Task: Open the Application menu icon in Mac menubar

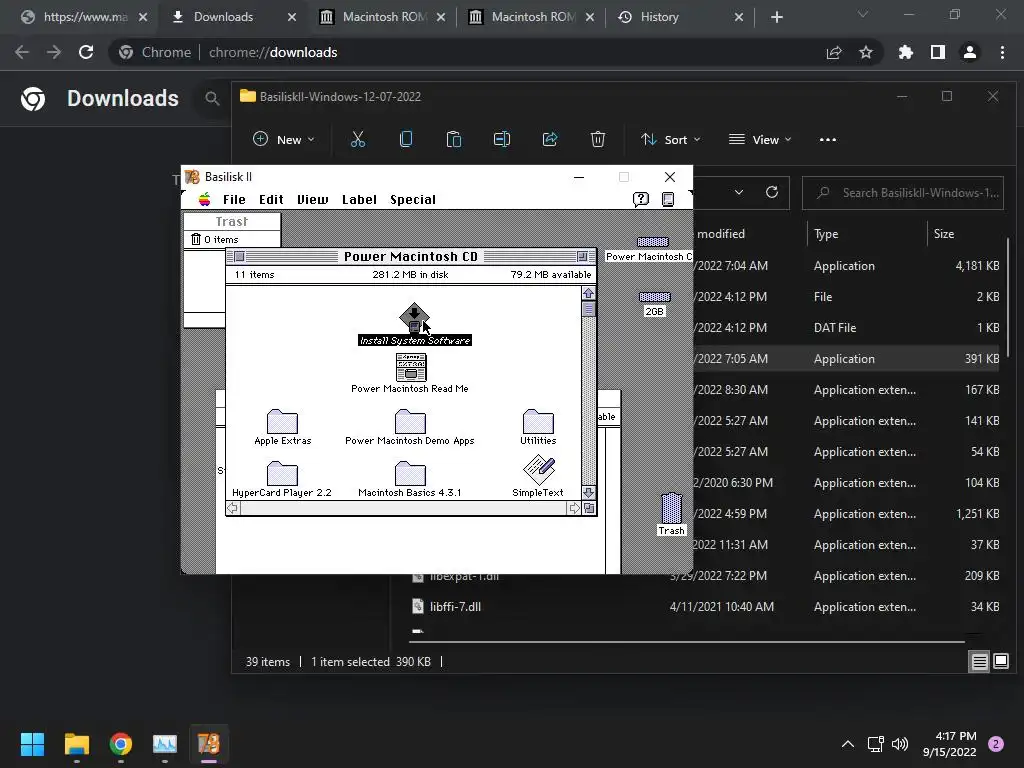Action: 668,199
